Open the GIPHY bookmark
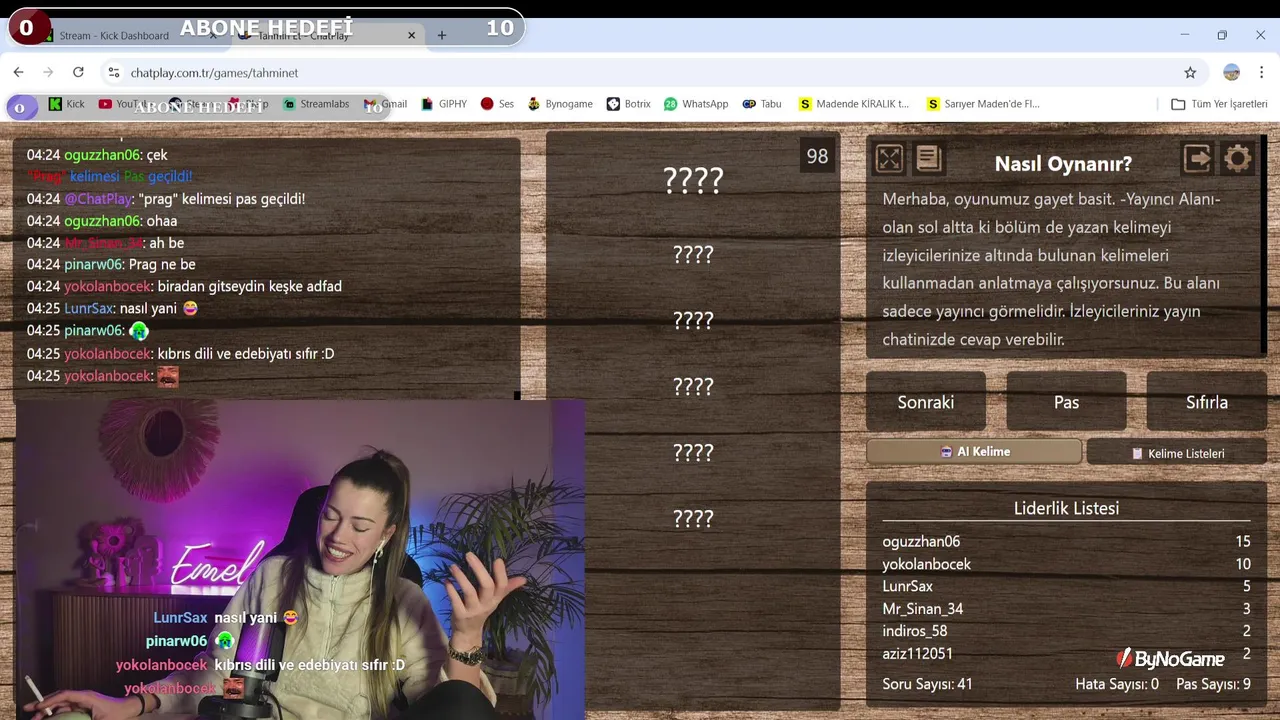Image resolution: width=1280 pixels, height=720 pixels. [x=444, y=104]
